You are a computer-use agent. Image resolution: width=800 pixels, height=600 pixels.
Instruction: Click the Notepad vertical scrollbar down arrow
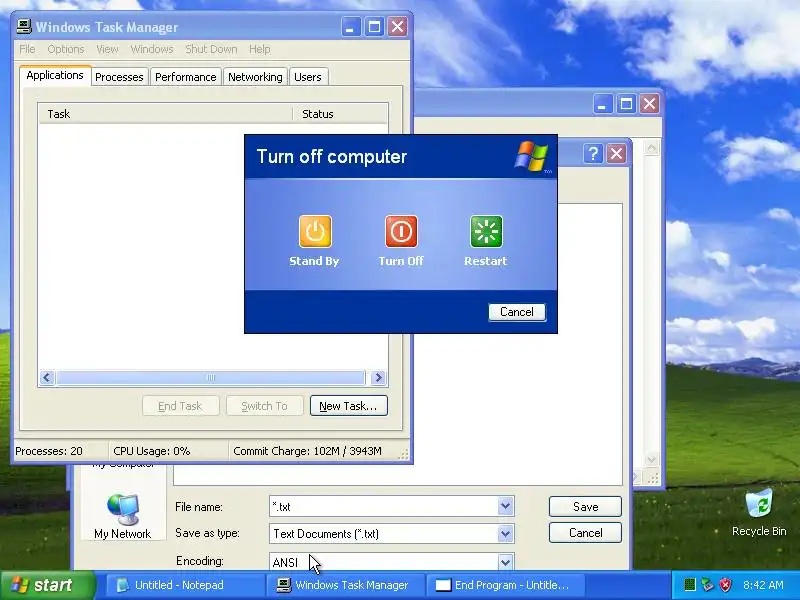click(x=652, y=460)
